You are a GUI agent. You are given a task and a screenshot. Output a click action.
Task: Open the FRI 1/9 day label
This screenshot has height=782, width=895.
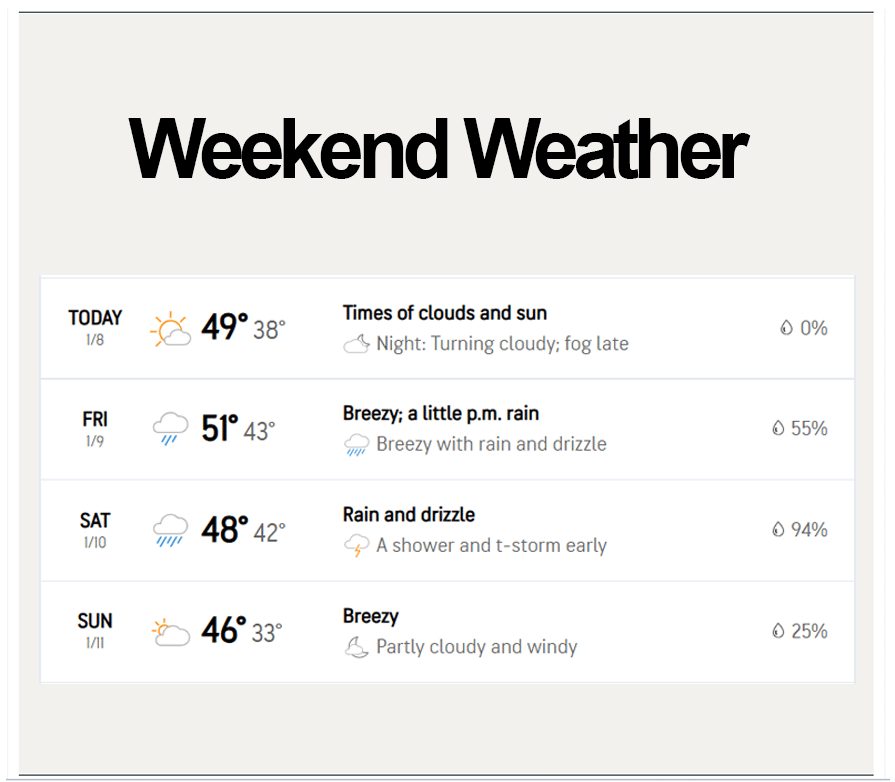point(95,428)
